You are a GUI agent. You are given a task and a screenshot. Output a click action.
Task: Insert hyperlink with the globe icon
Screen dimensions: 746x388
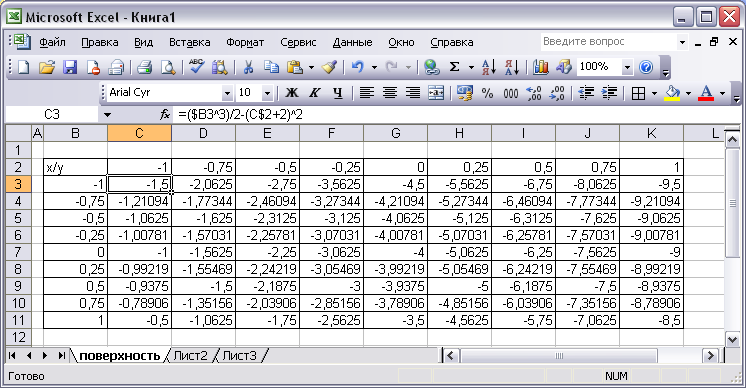[432, 67]
